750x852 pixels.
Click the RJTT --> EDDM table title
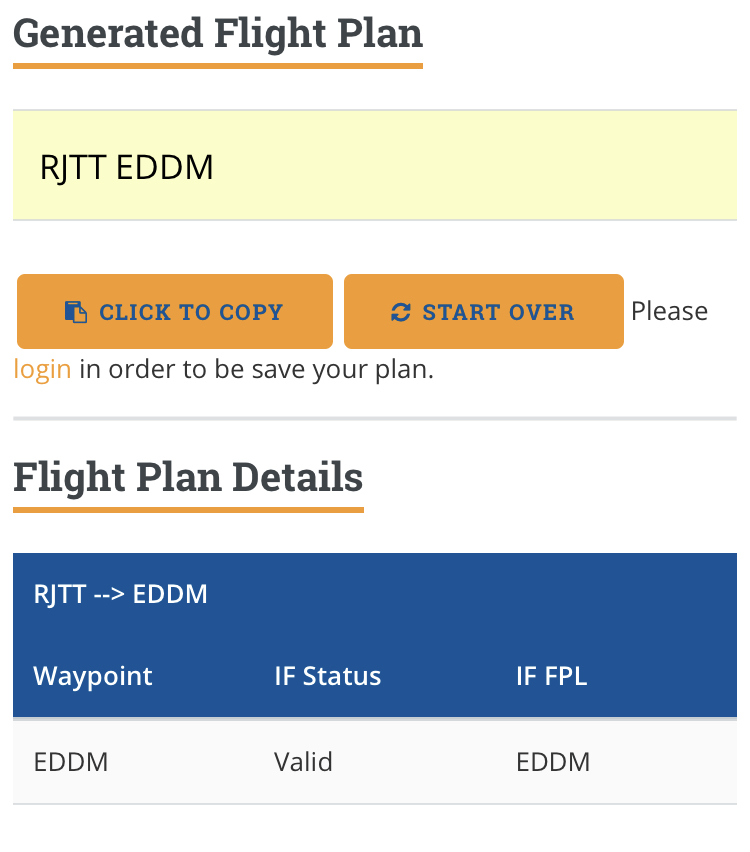120,594
